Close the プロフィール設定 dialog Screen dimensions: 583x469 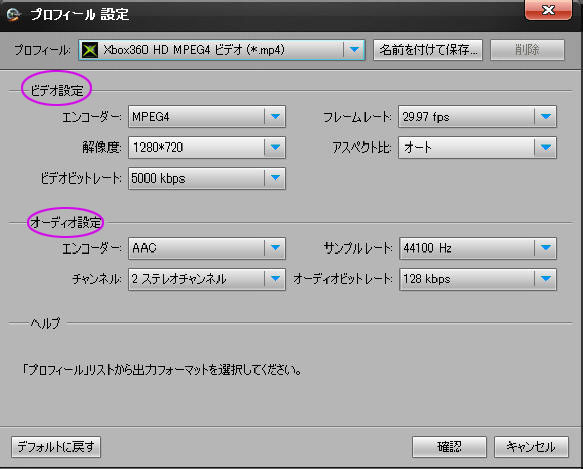tap(548, 10)
